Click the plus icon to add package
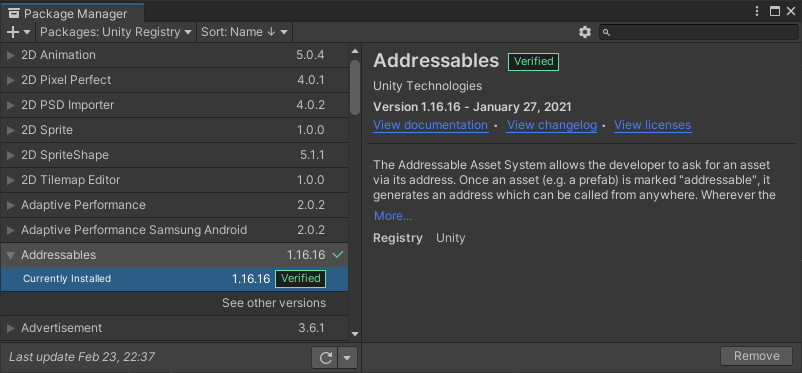 [x=13, y=32]
